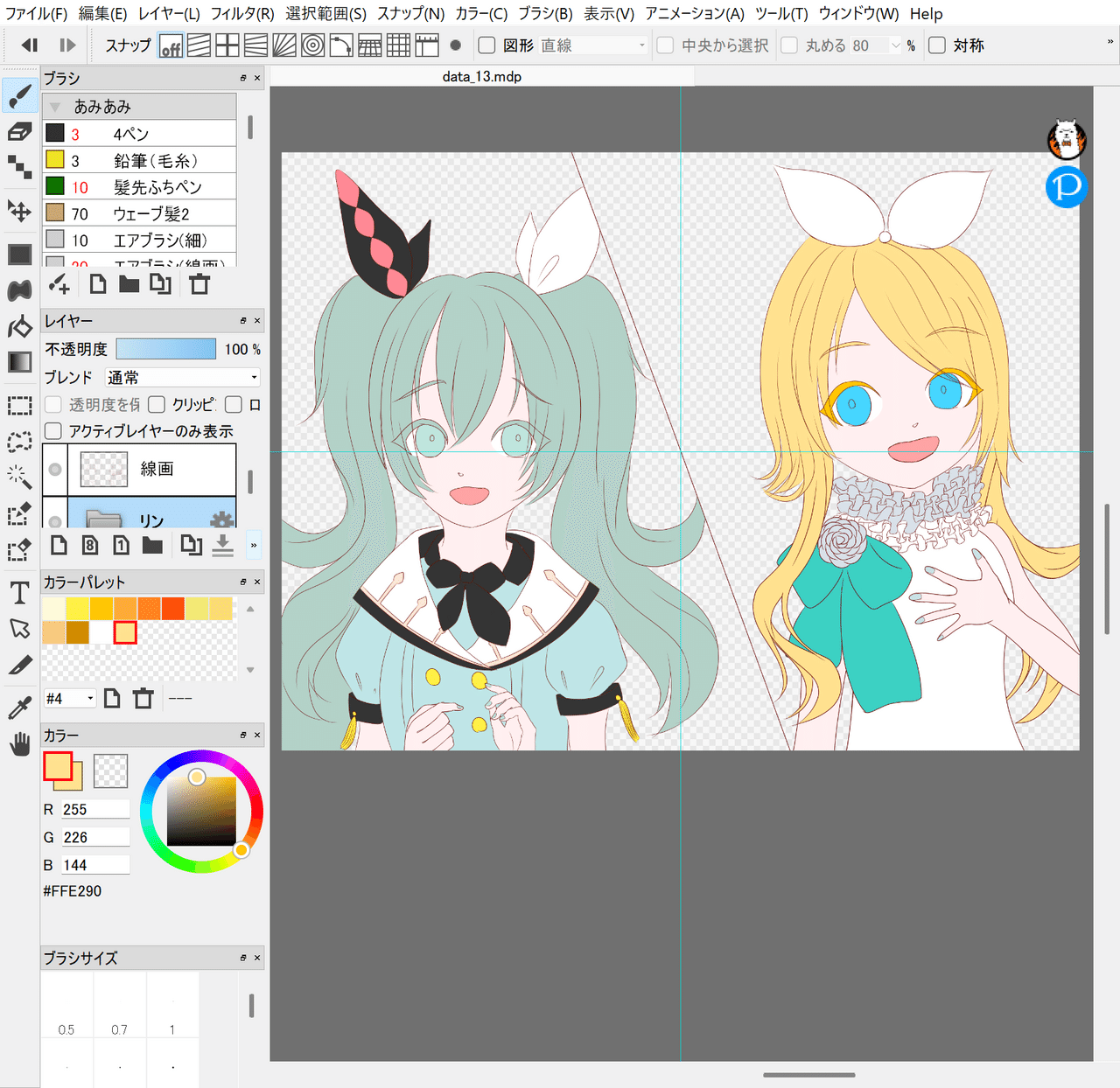Enable the 対称 checkbox
This screenshot has width=1120, height=1088.
[x=937, y=45]
